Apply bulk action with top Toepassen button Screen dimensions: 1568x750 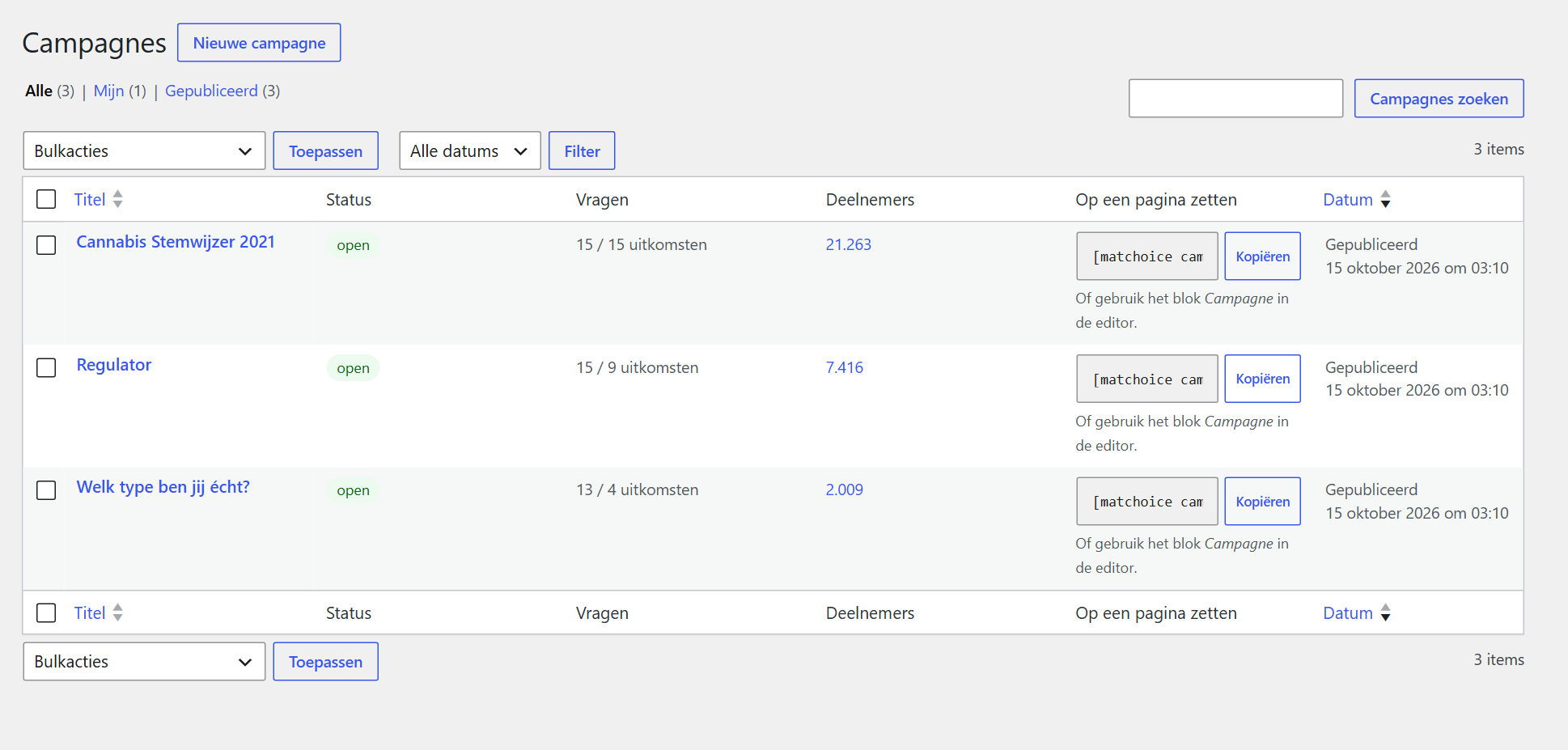click(325, 151)
